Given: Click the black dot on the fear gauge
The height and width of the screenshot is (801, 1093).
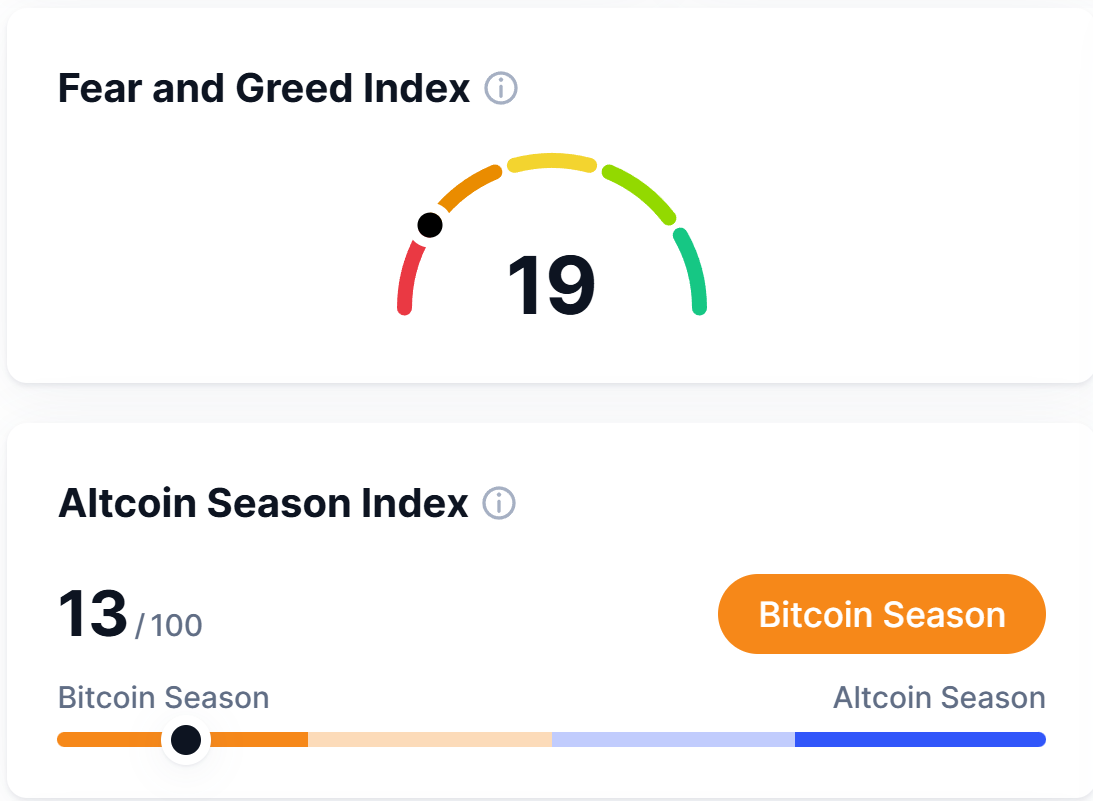Looking at the screenshot, I should tap(430, 225).
